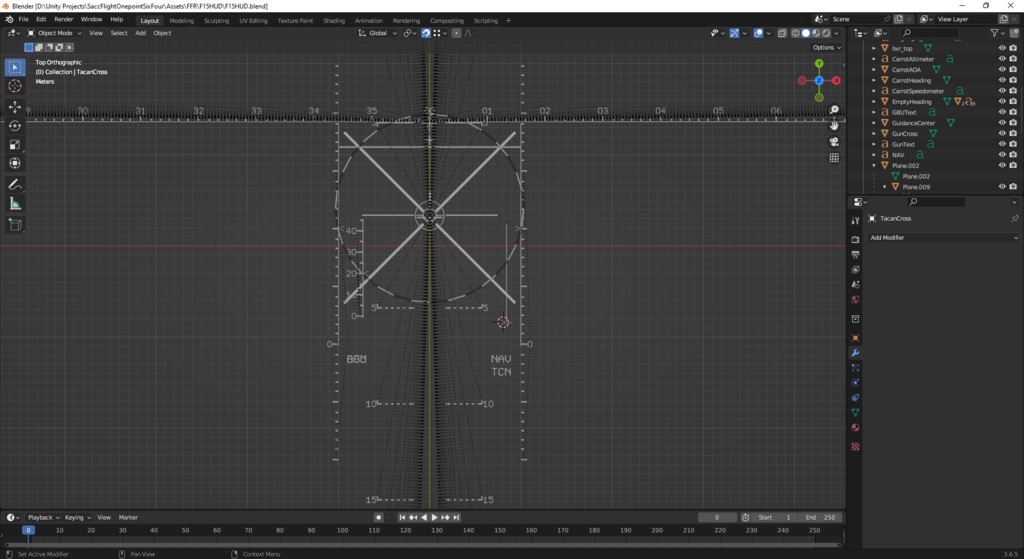1024x559 pixels.
Task: Click the pan view hand icon
Action: [x=834, y=125]
